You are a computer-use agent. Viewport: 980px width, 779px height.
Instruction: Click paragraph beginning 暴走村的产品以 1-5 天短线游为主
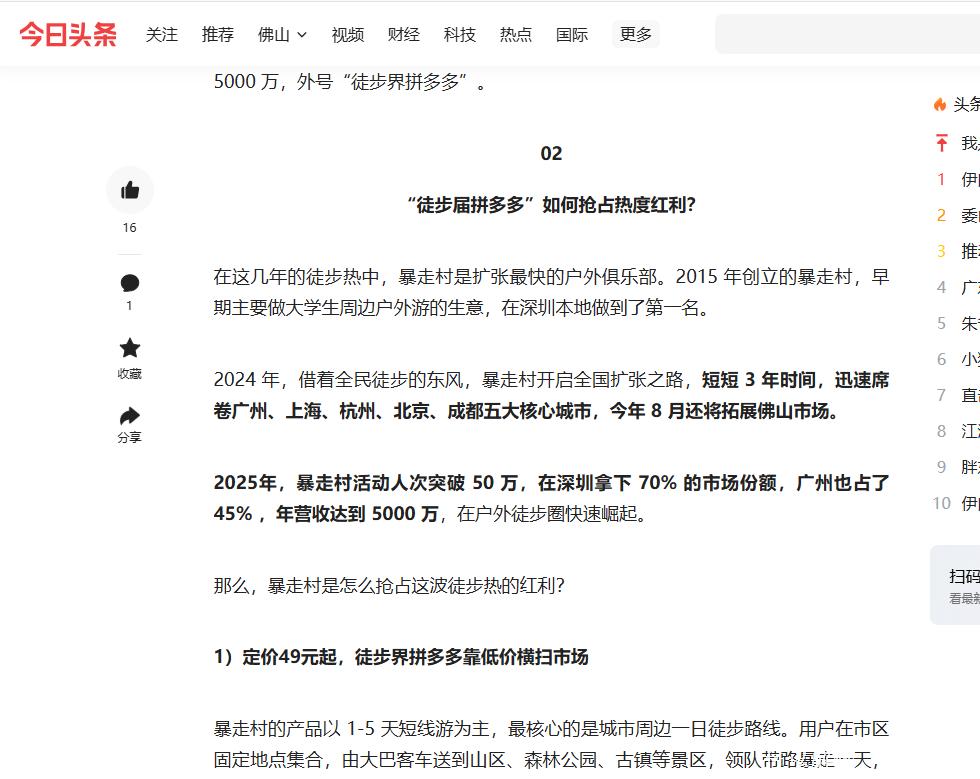551,744
